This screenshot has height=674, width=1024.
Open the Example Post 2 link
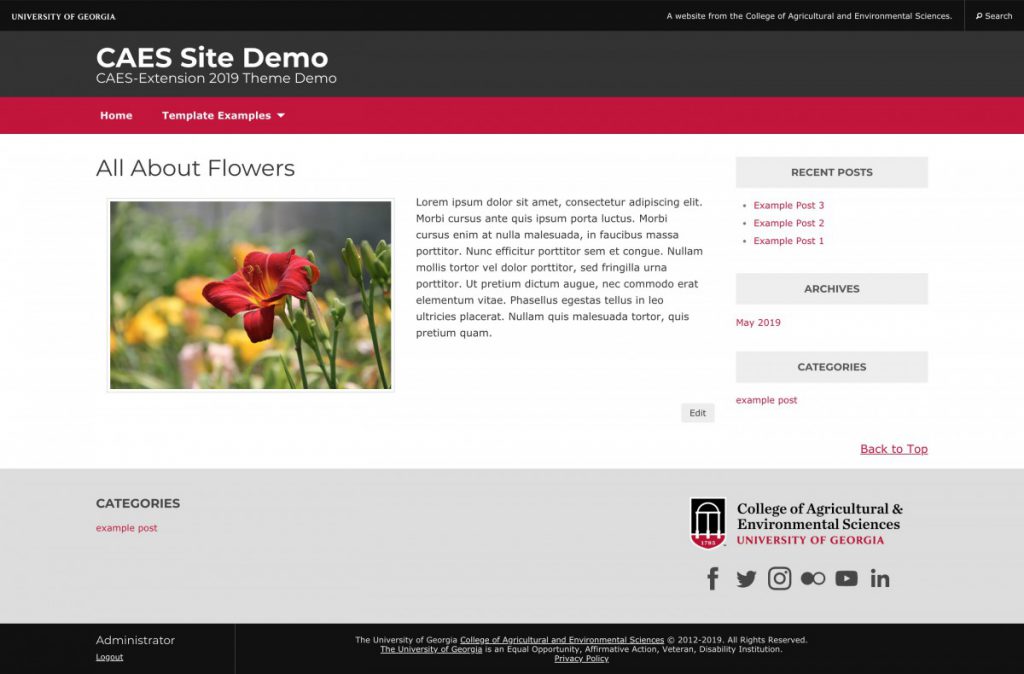point(788,223)
